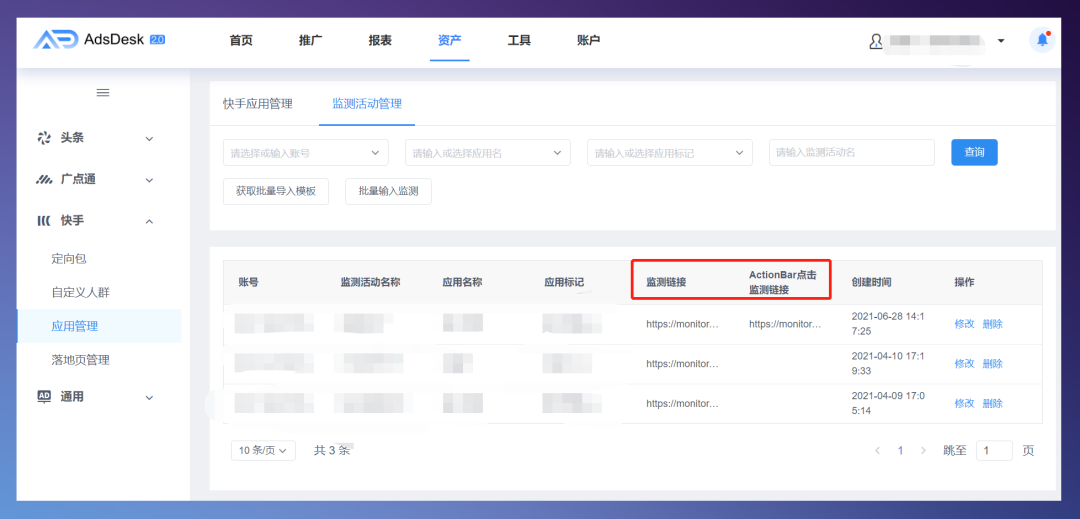Open the 请选择或输入账号 dropdown

[306, 153]
